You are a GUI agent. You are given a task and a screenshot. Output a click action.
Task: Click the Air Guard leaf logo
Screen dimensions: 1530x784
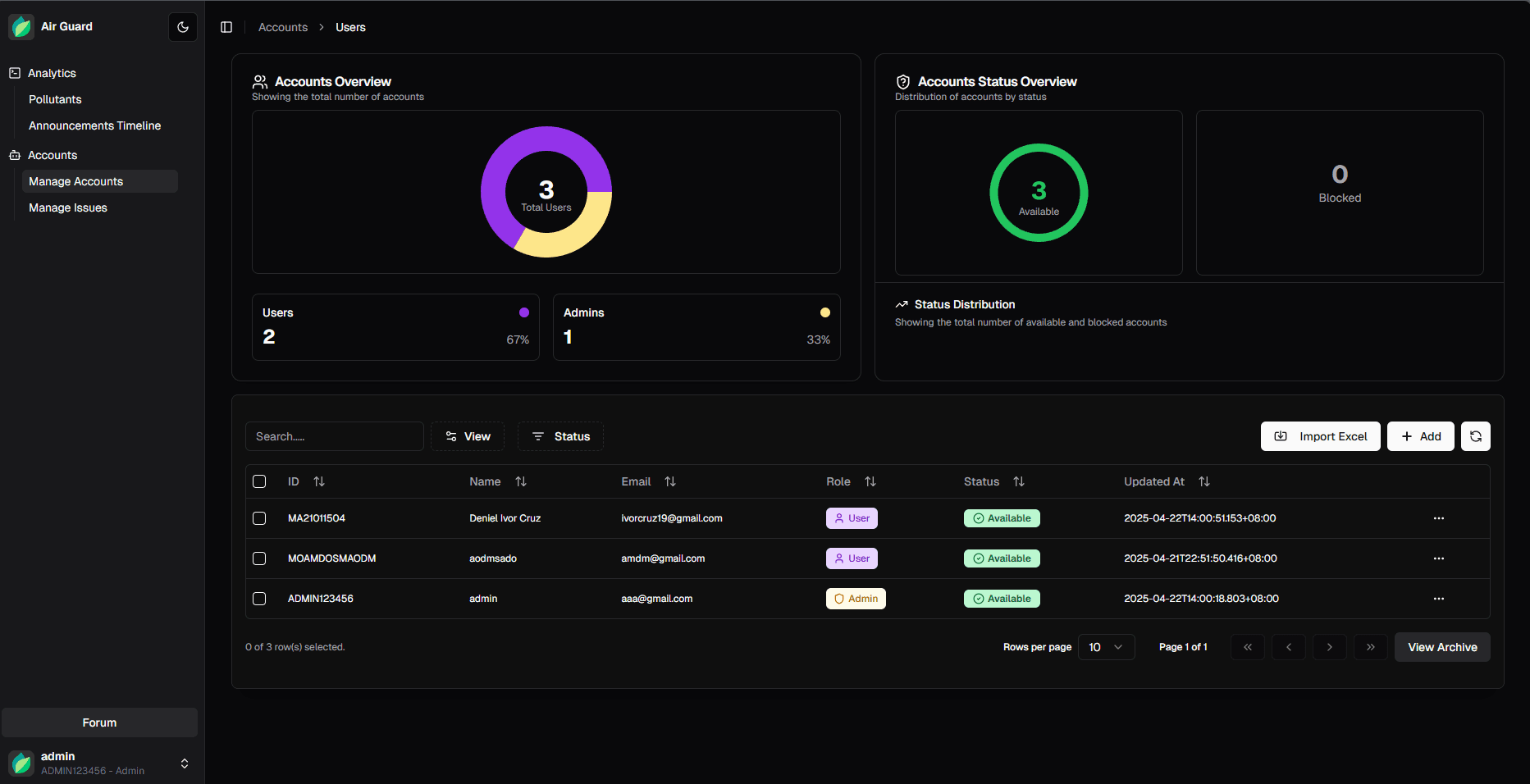(21, 27)
